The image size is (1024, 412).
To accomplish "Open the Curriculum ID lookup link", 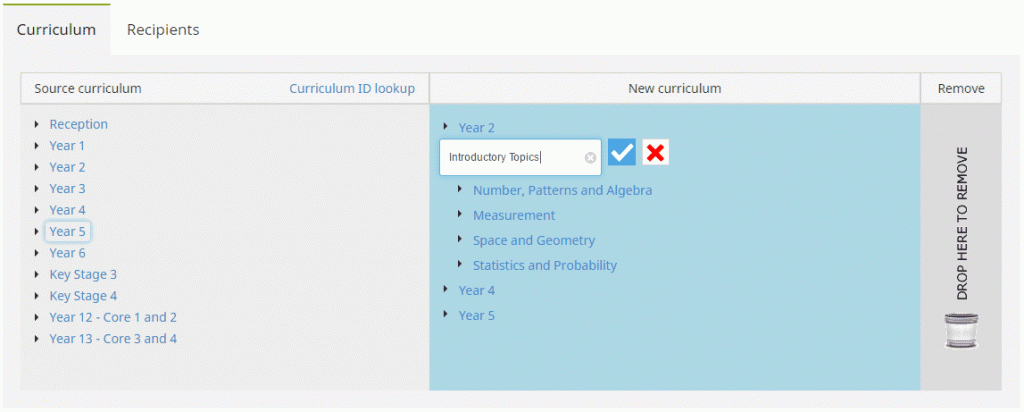I will (x=352, y=88).
